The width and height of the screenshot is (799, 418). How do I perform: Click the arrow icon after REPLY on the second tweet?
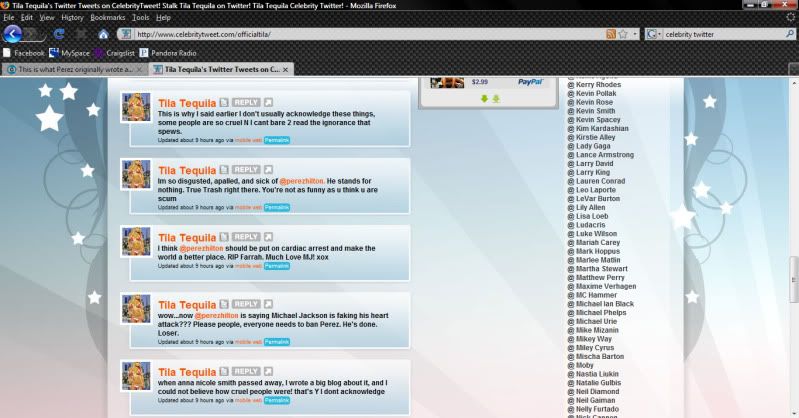pos(269,170)
